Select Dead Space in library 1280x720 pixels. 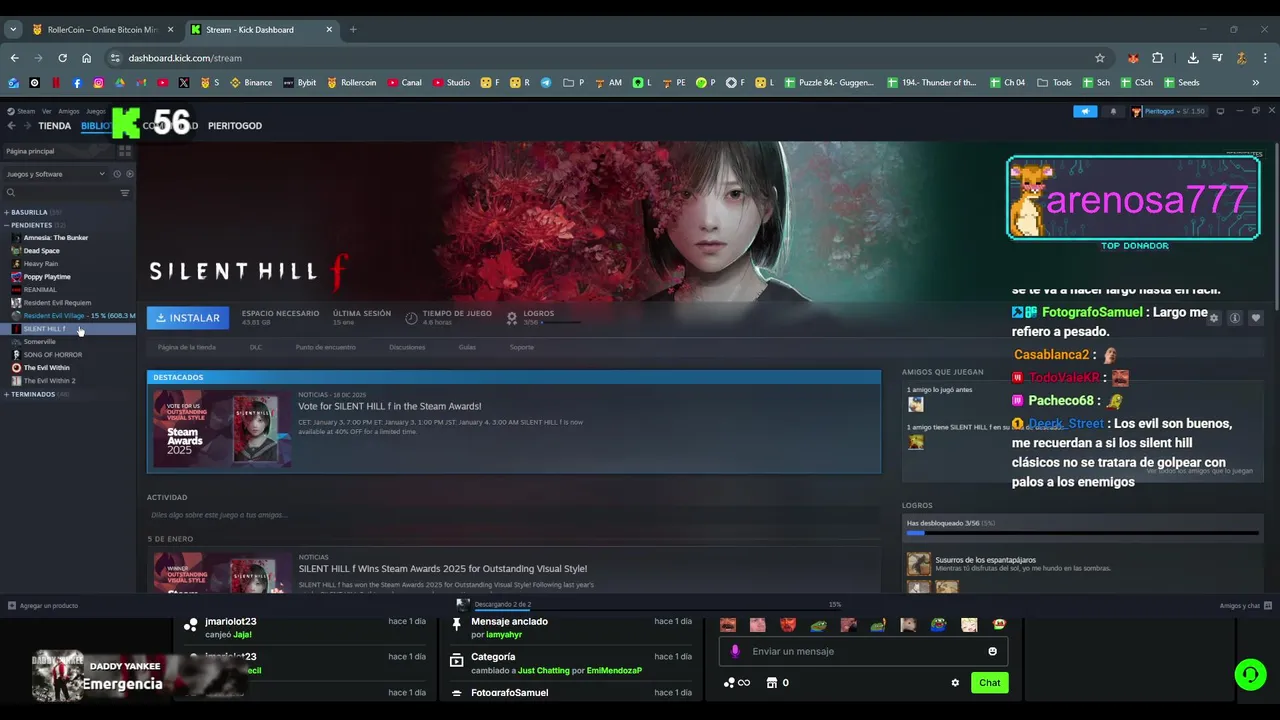point(42,251)
